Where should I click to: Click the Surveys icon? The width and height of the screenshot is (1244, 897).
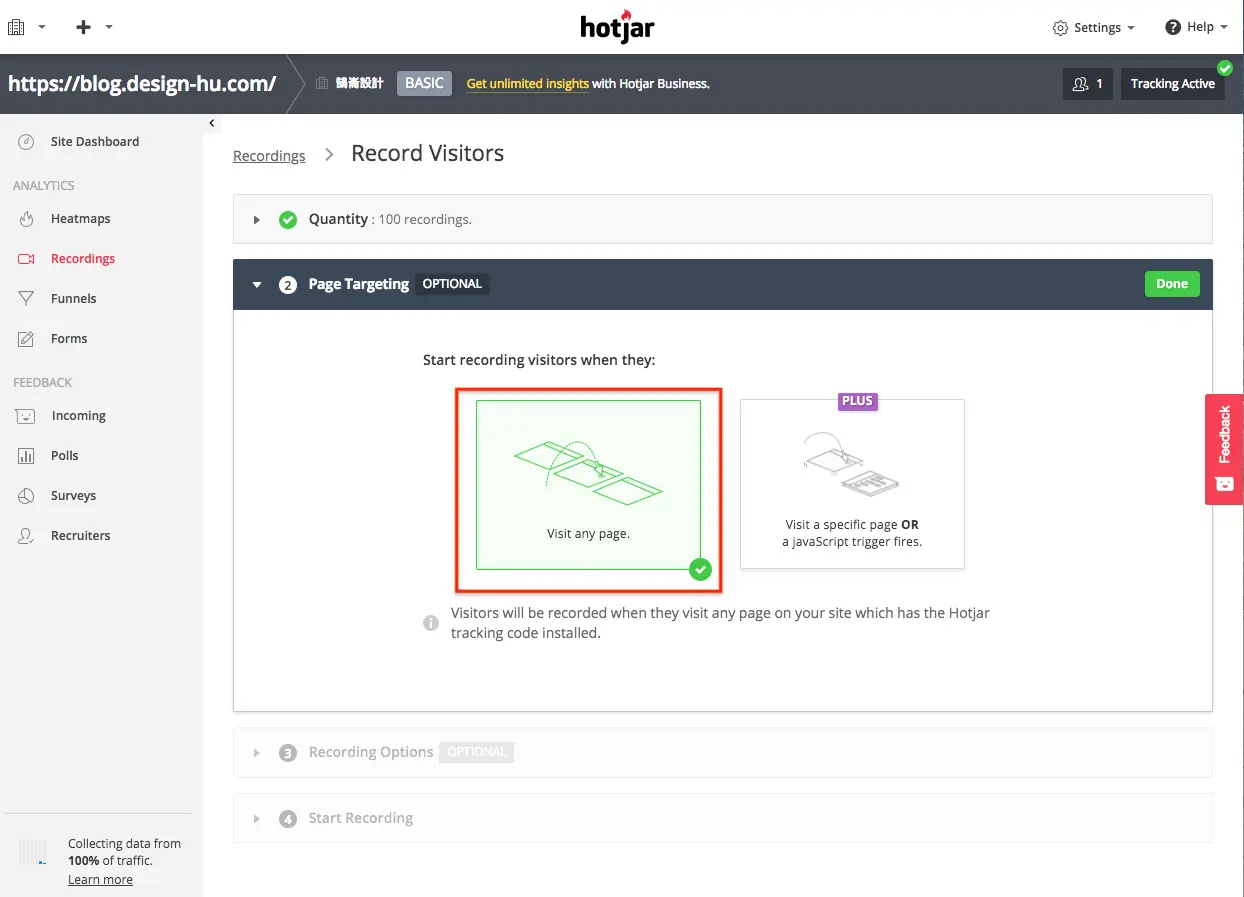[27, 496]
